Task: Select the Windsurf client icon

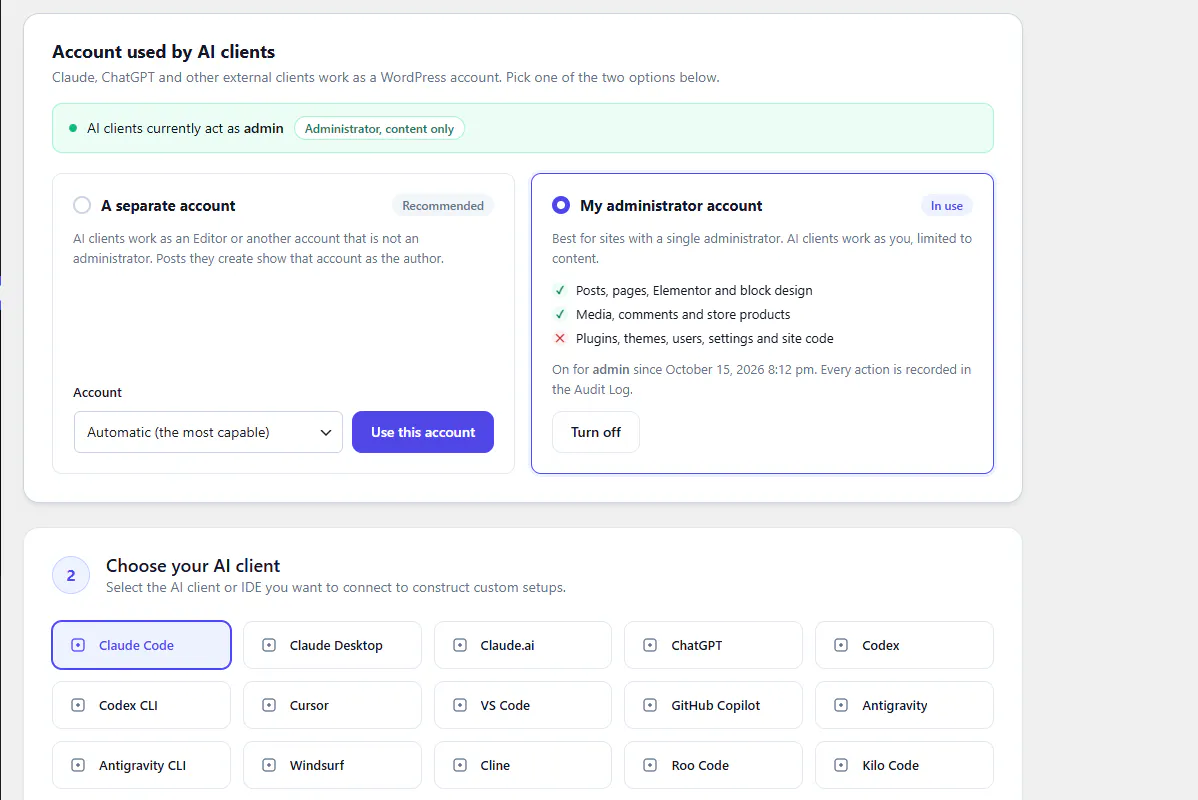Action: coord(269,765)
